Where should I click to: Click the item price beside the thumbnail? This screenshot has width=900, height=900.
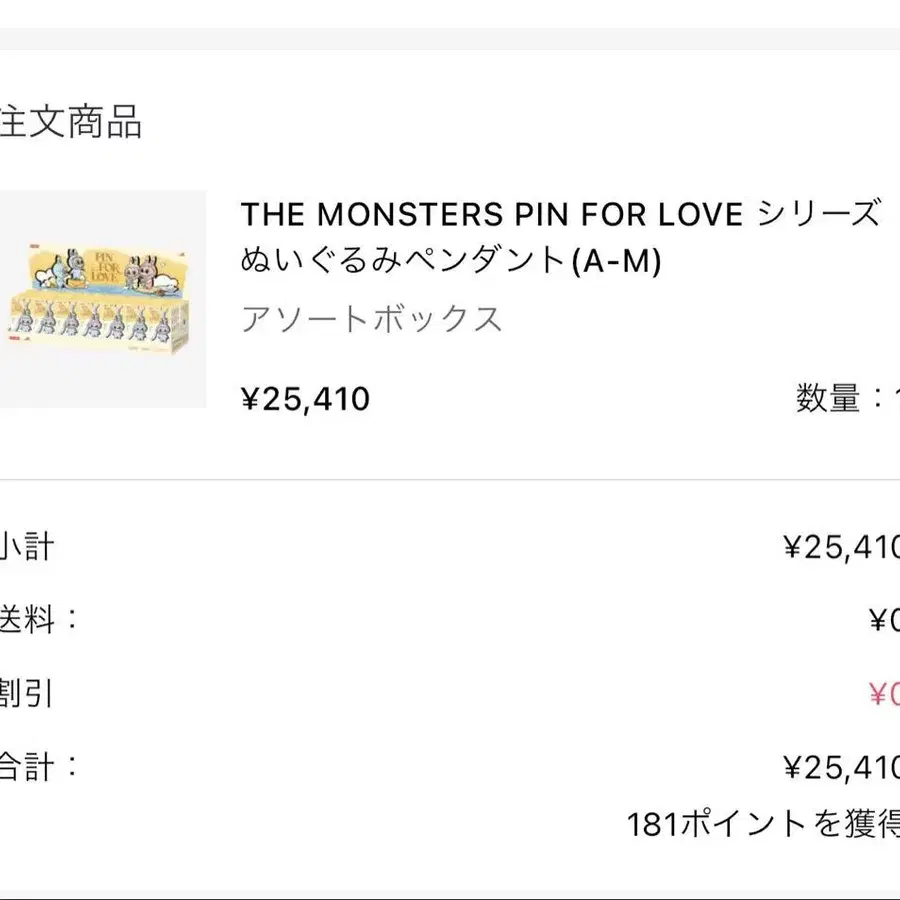click(306, 399)
